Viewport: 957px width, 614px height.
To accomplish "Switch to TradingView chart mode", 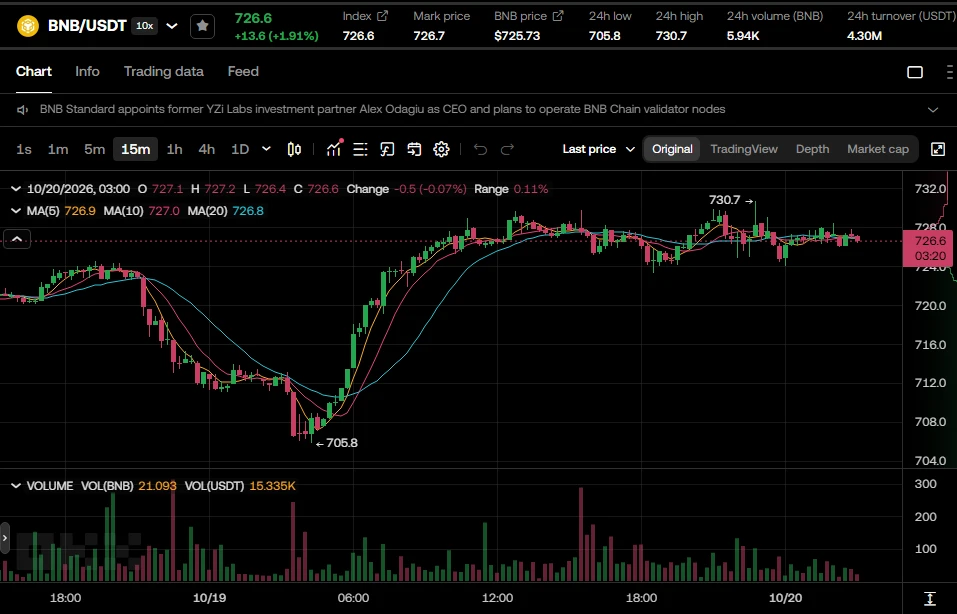I will pyautogui.click(x=744, y=149).
